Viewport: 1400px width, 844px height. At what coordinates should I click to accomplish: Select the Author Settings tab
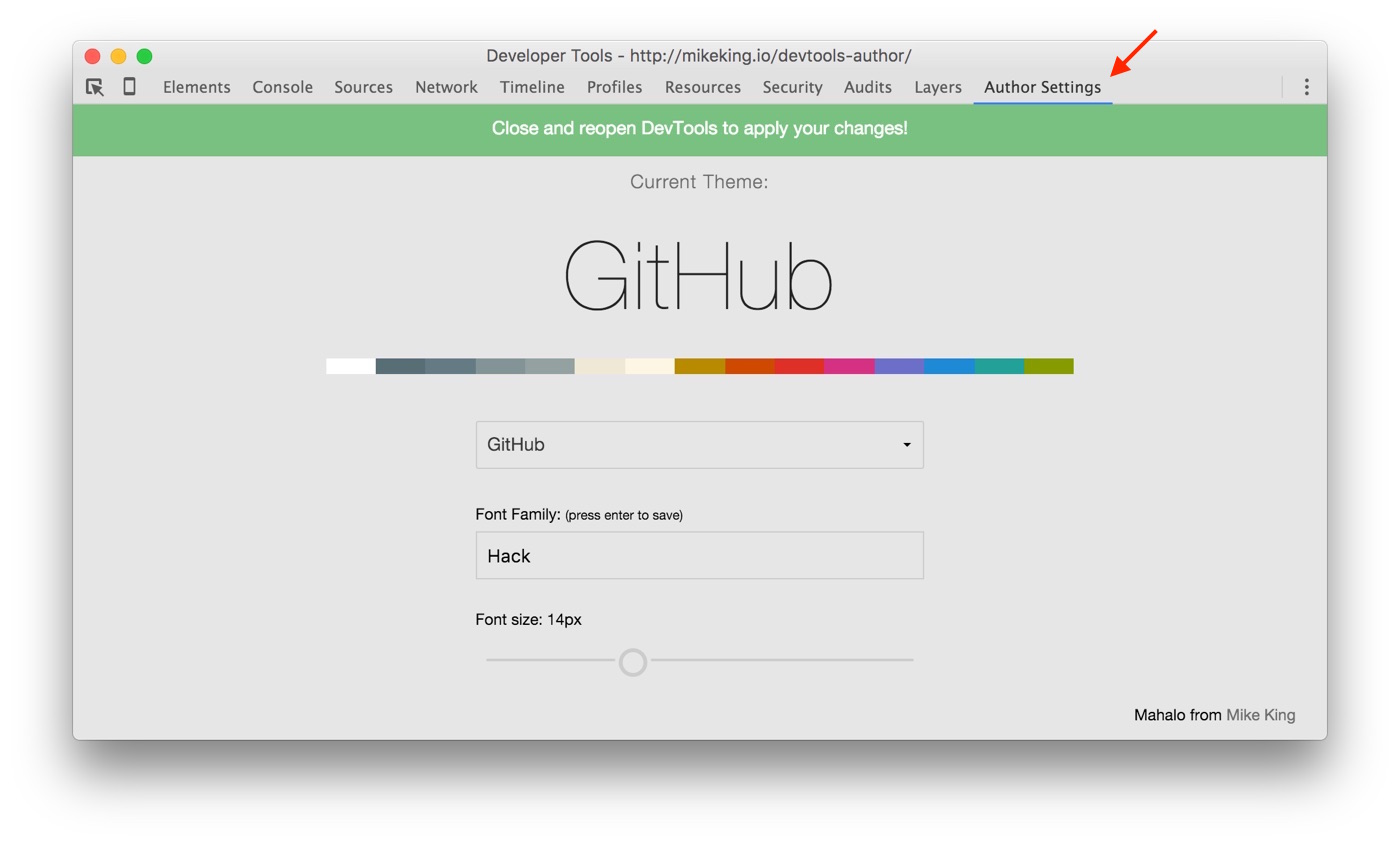[1043, 87]
